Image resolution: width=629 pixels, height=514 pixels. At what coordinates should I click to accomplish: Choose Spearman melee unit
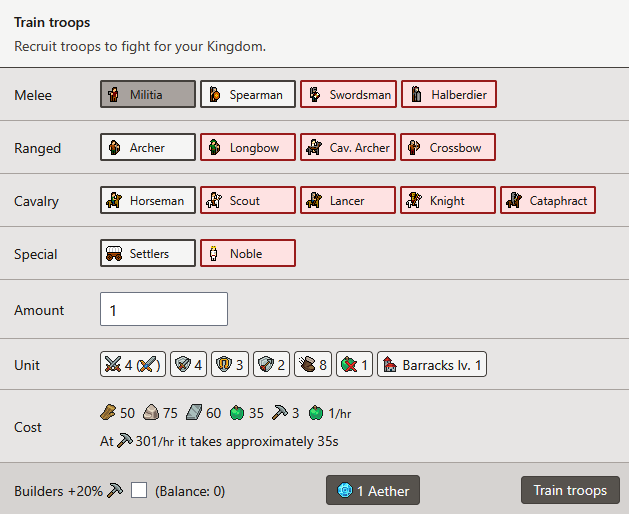[x=248, y=94]
